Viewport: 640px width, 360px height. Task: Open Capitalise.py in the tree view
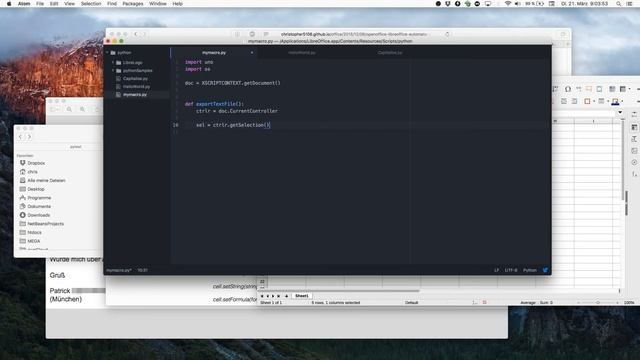(x=135, y=78)
